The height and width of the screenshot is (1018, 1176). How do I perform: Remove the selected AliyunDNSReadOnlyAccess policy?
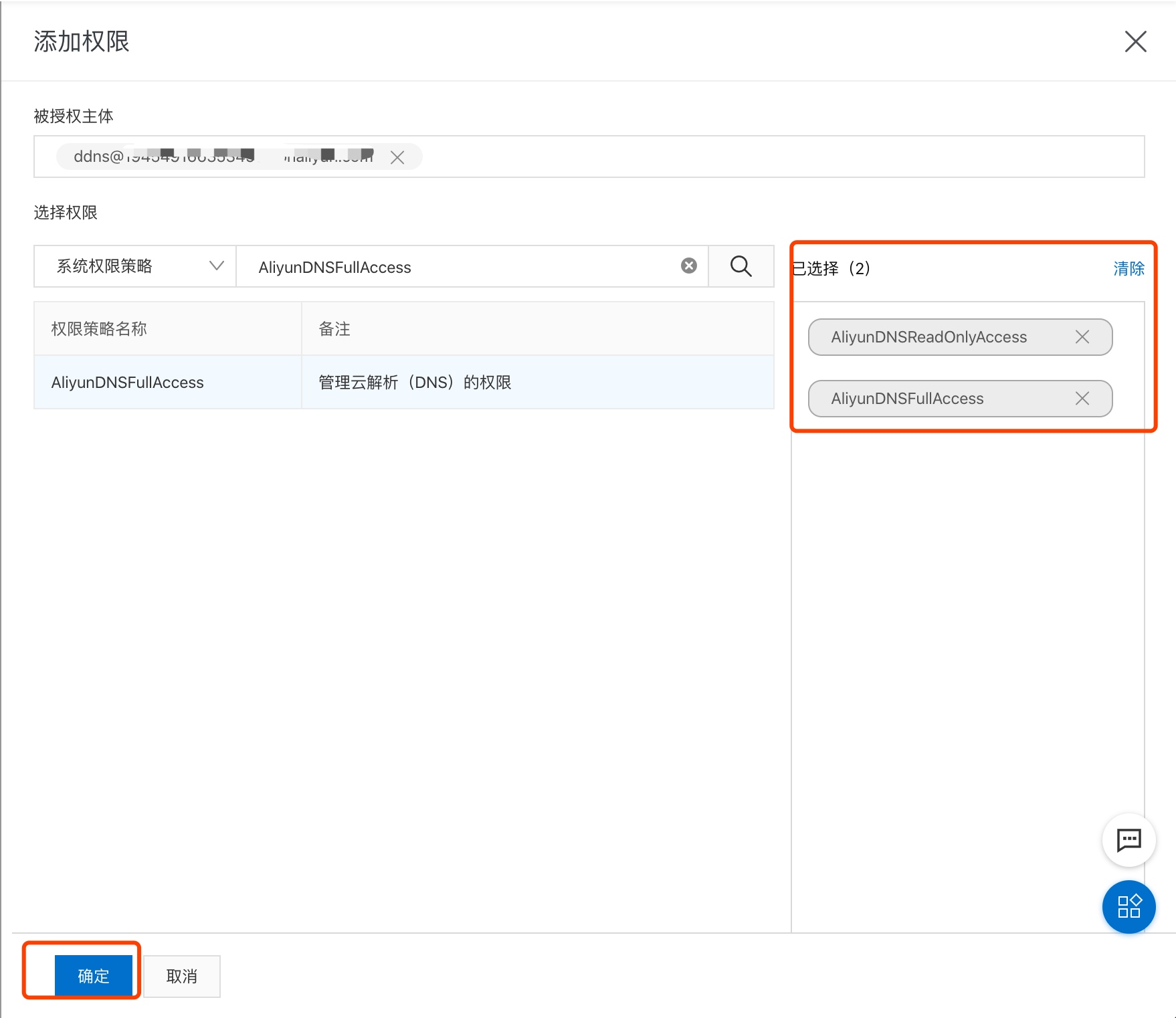click(1082, 337)
